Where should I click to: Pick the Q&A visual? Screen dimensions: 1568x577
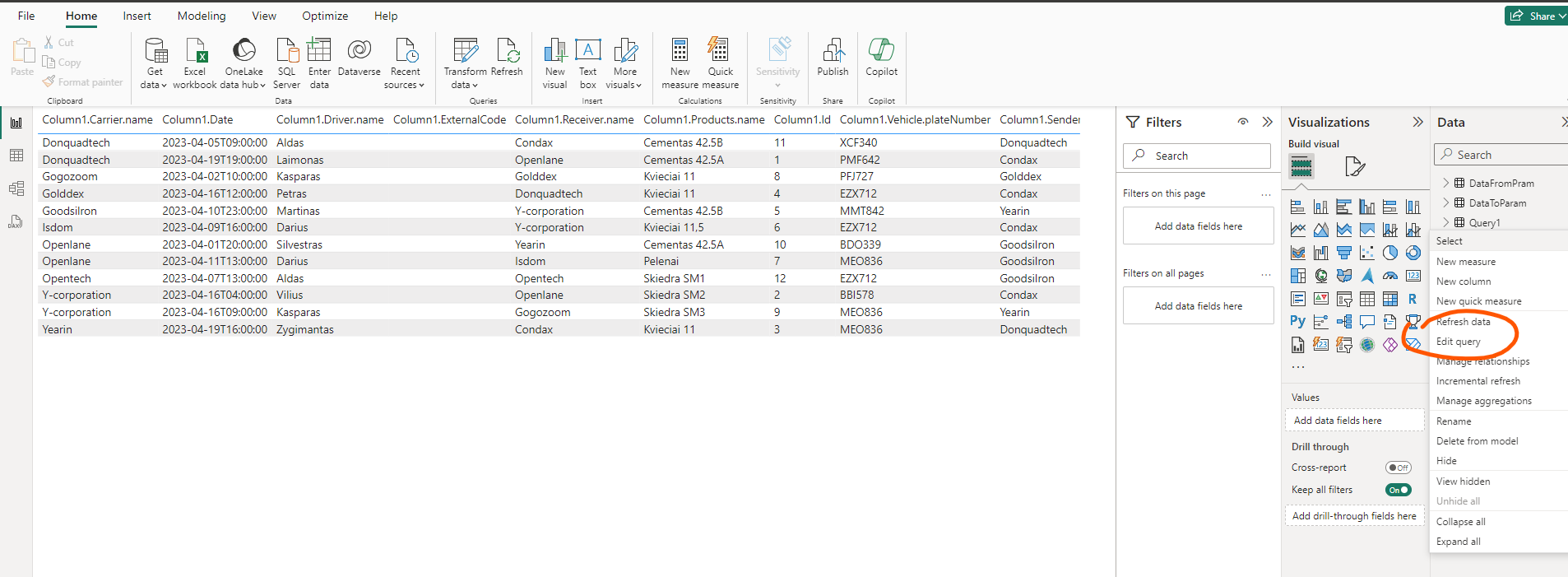pos(1366,322)
